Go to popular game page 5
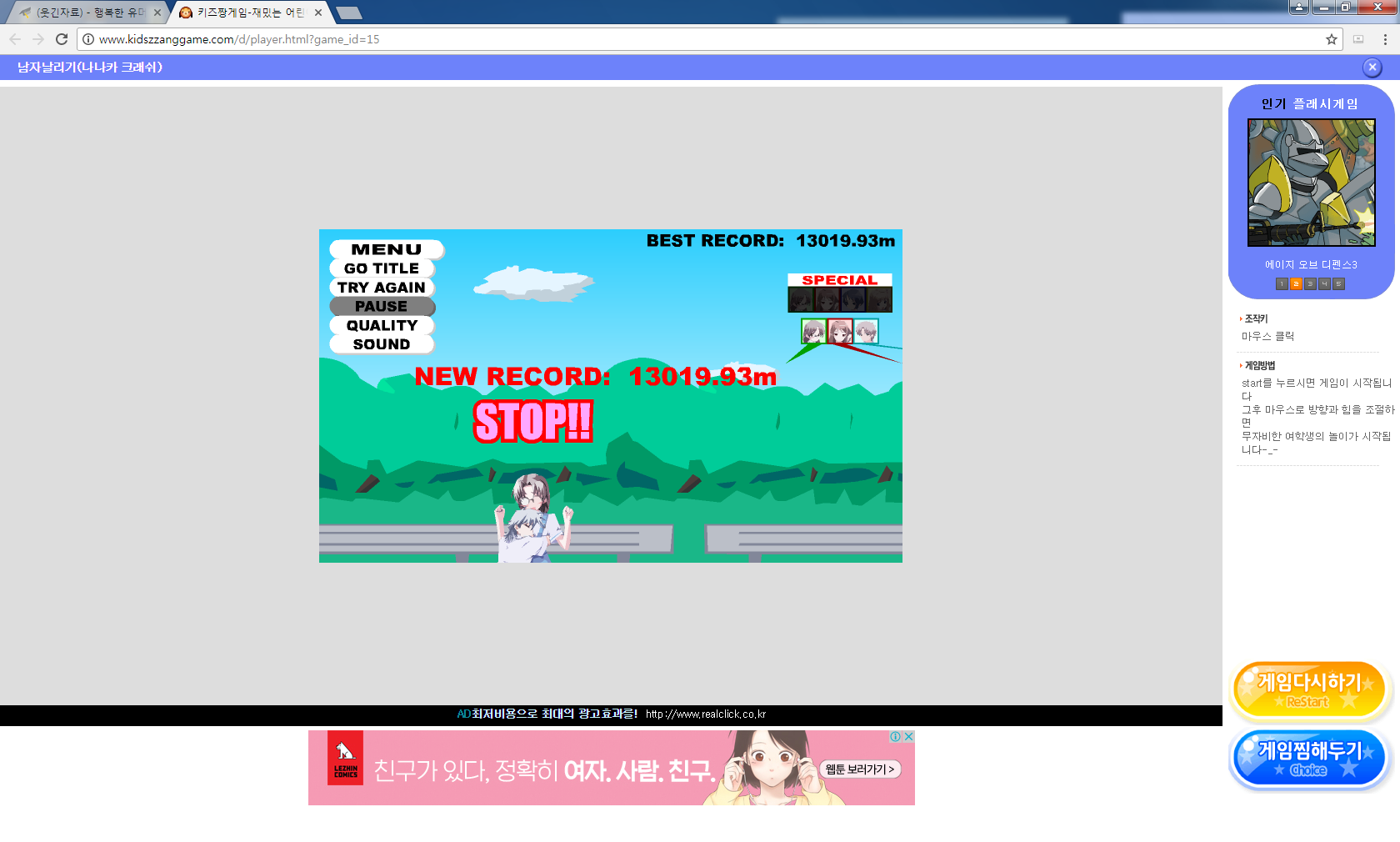Viewport: 1400px width, 842px height. [x=1338, y=284]
